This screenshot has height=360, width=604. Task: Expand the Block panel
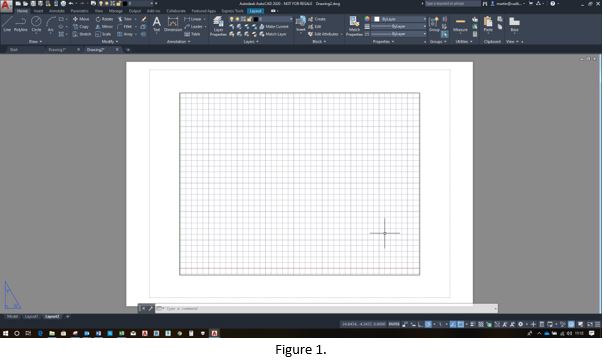319,42
